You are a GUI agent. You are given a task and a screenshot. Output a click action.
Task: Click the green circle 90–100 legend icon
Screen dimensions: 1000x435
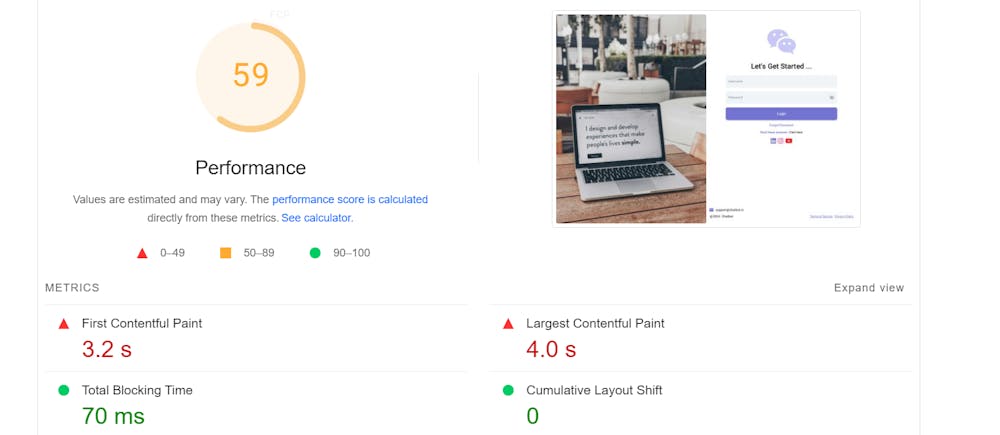click(315, 253)
